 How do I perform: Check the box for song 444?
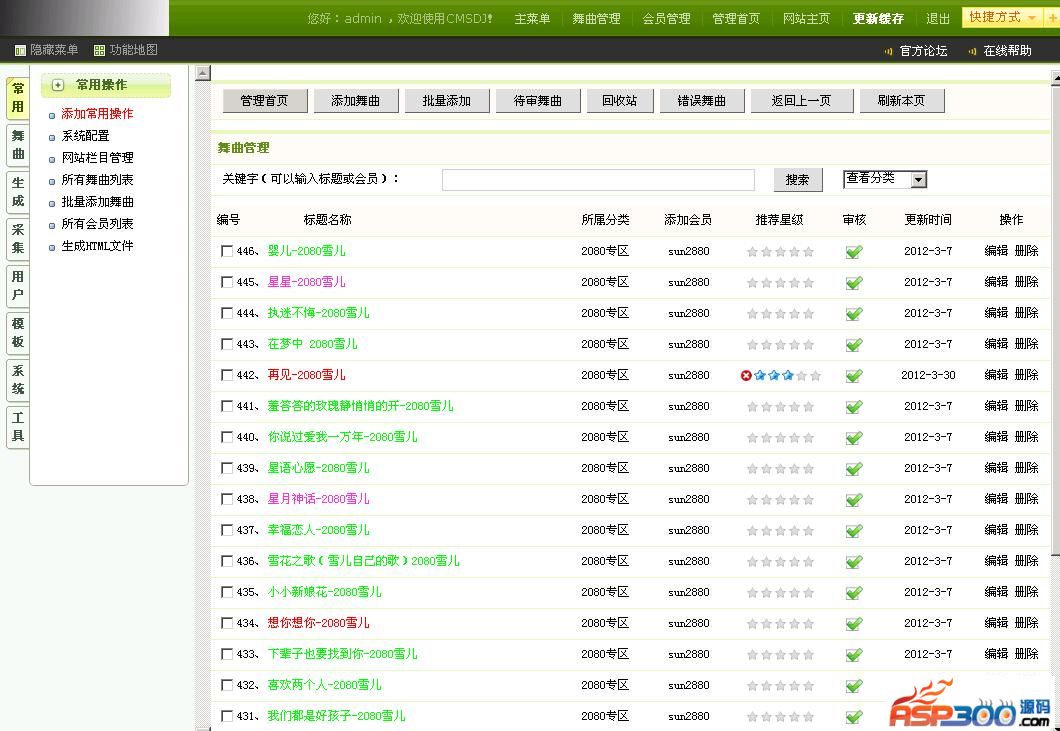tap(227, 313)
